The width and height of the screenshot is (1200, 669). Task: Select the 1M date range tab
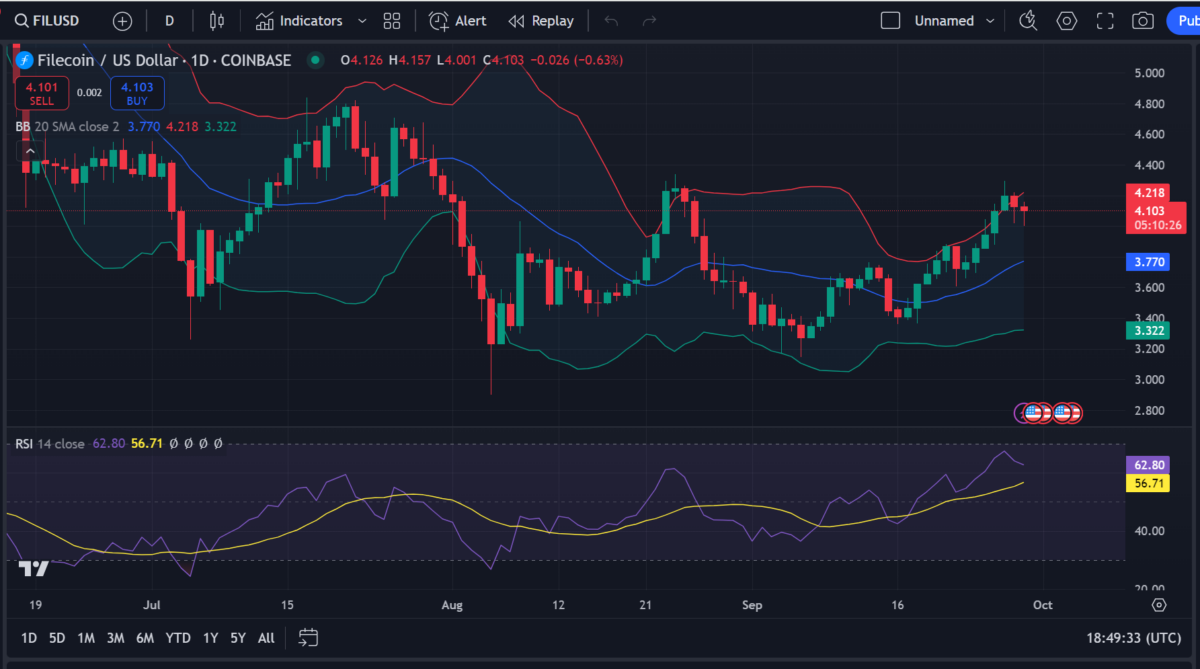[86, 637]
